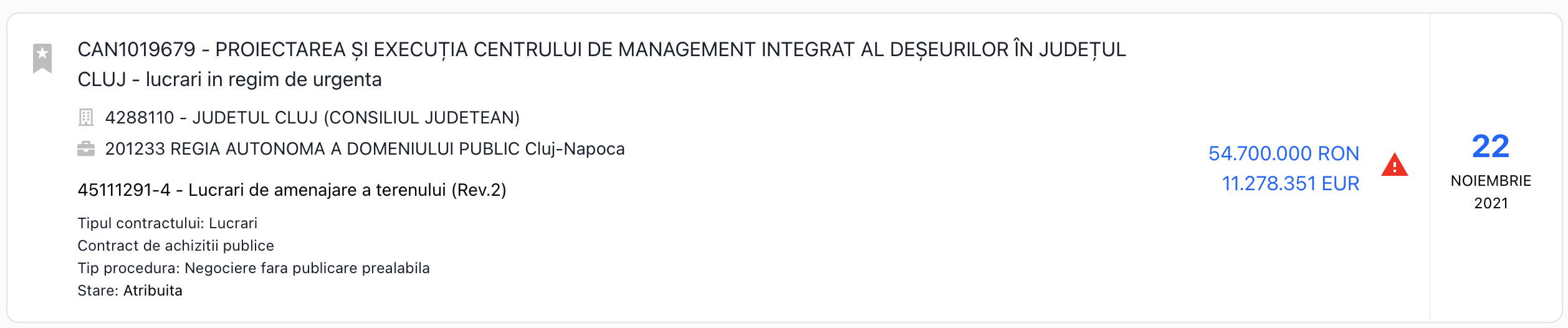Click 'Tipul contractului: Lucrari' text
The width and height of the screenshot is (1568, 328).
coord(167,223)
